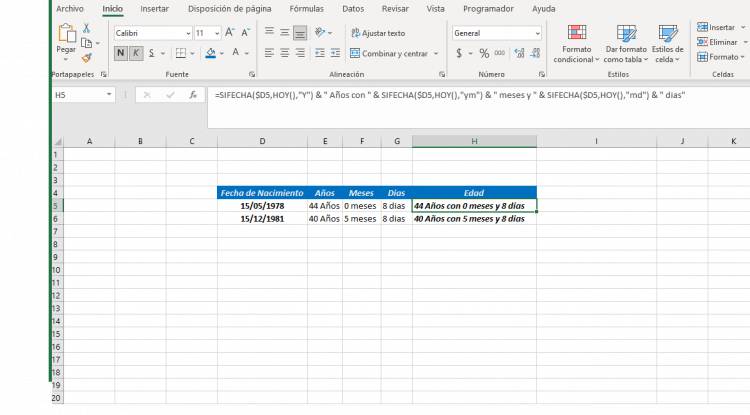Select cell with date 15/12/1981
Image resolution: width=750 pixels, height=415 pixels.
pyautogui.click(x=263, y=218)
